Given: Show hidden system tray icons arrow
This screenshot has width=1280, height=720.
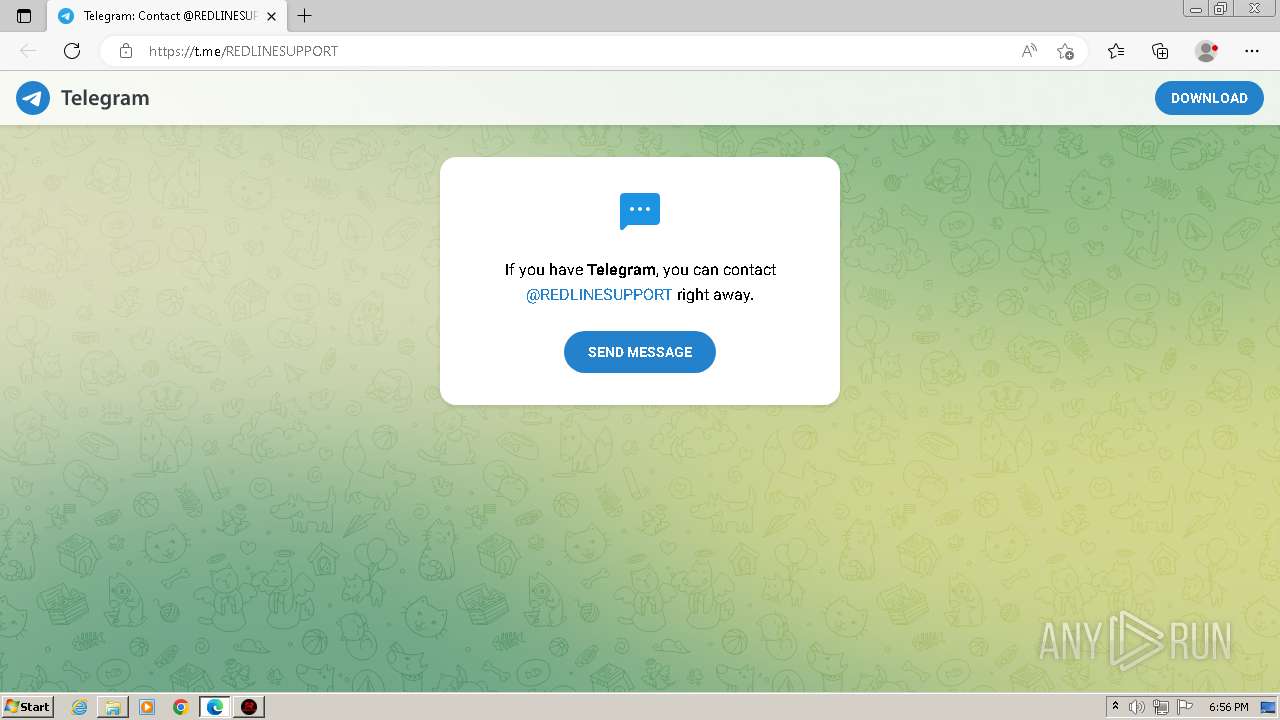Looking at the screenshot, I should pos(1115,707).
